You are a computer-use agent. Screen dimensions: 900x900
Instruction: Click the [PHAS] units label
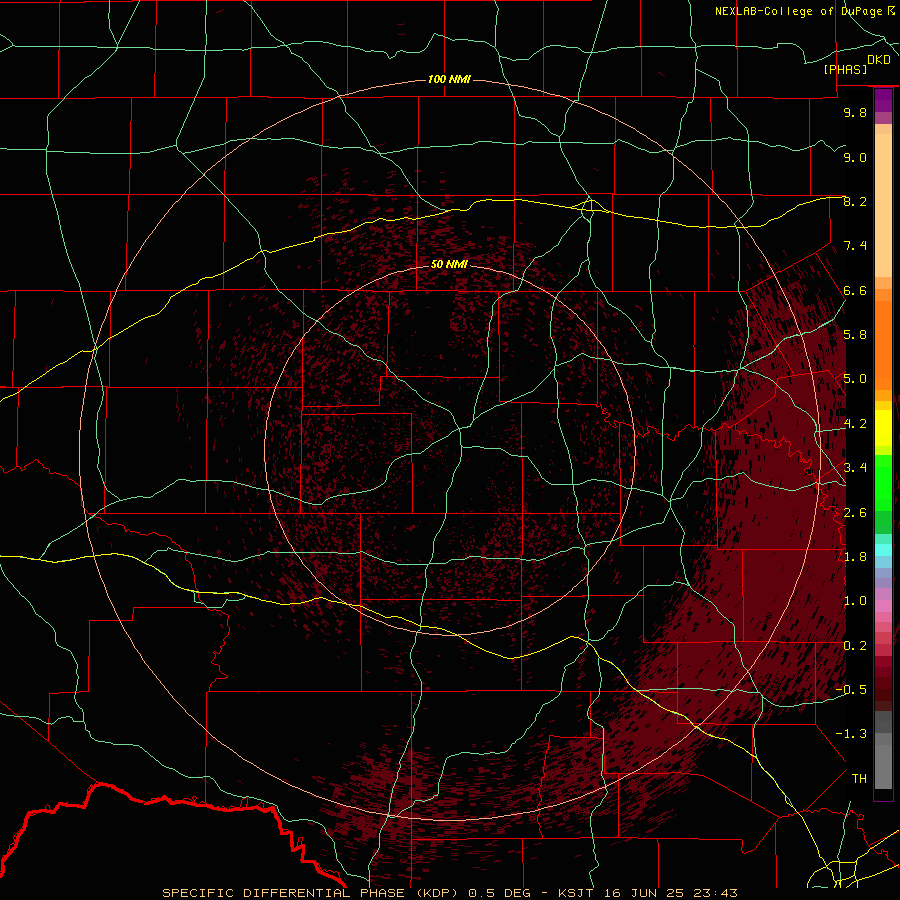click(845, 69)
